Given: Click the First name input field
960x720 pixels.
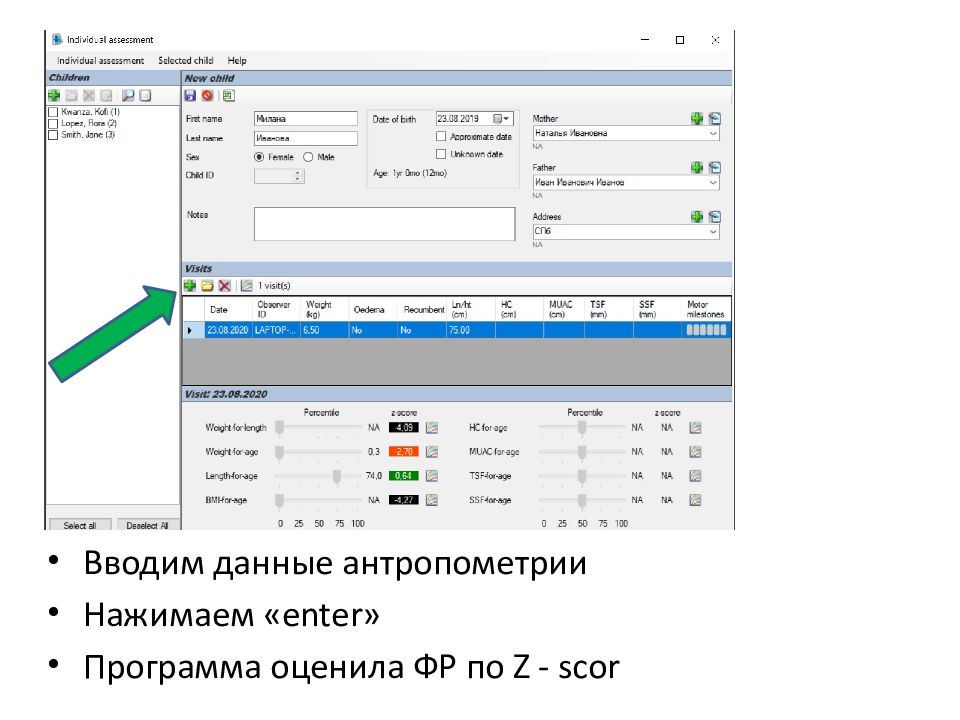Looking at the screenshot, I should (306, 119).
